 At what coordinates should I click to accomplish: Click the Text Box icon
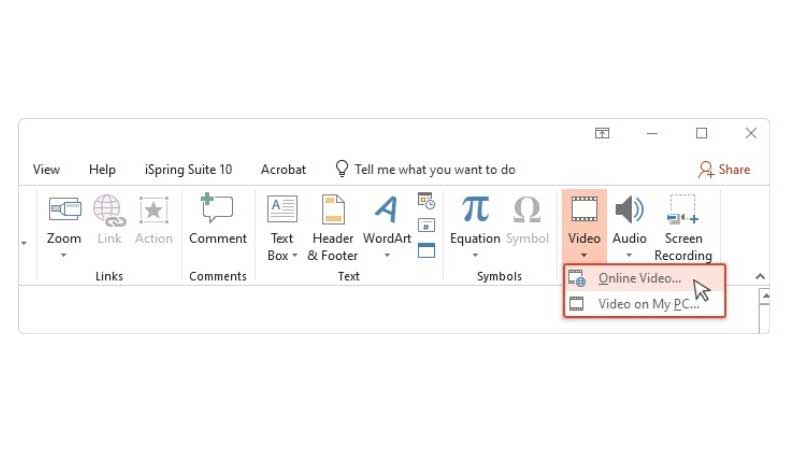282,209
